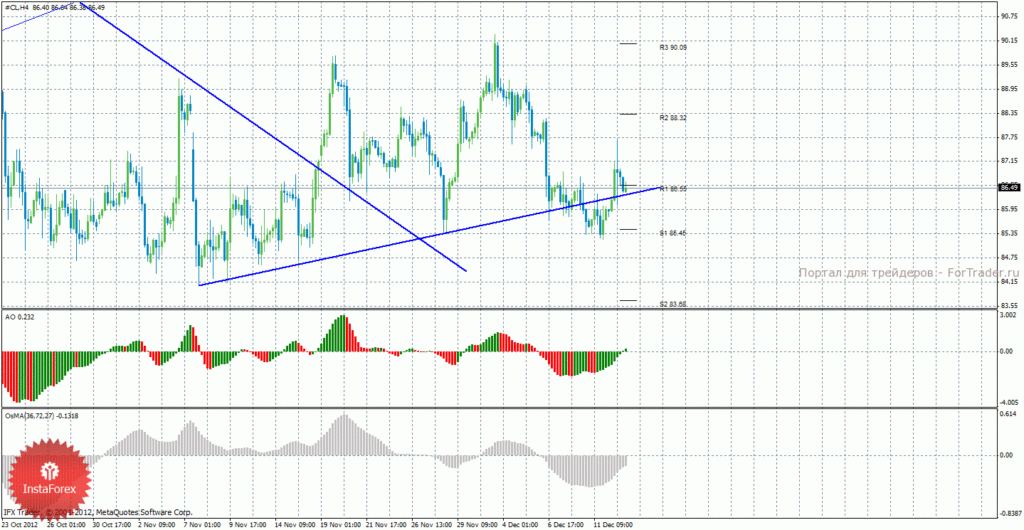Click the #CL,H4 symbol header text
Image resolution: width=1024 pixels, height=530 pixels.
pos(16,7)
